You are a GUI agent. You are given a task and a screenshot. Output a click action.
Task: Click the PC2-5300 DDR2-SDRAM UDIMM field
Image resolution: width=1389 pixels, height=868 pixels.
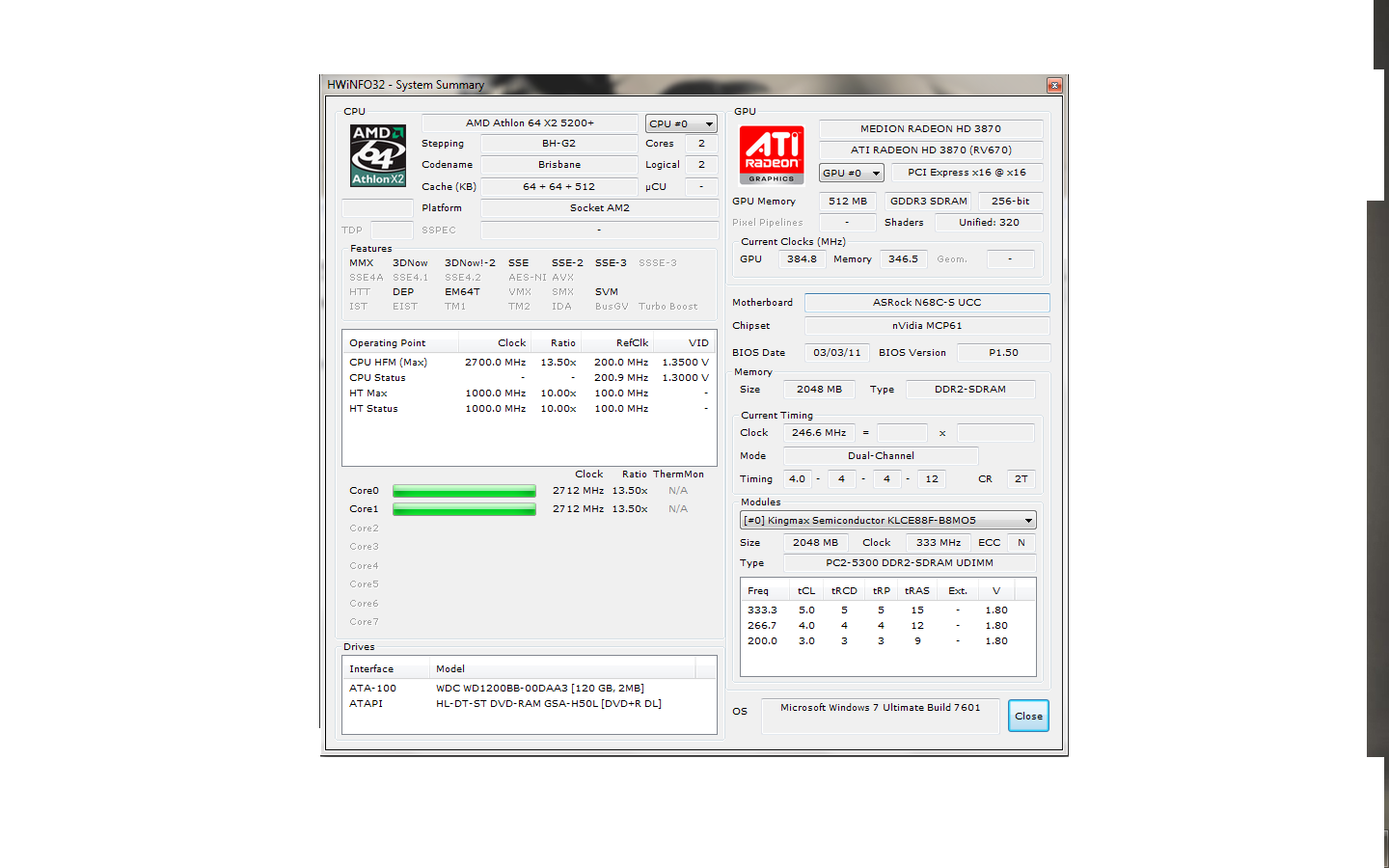tap(909, 563)
